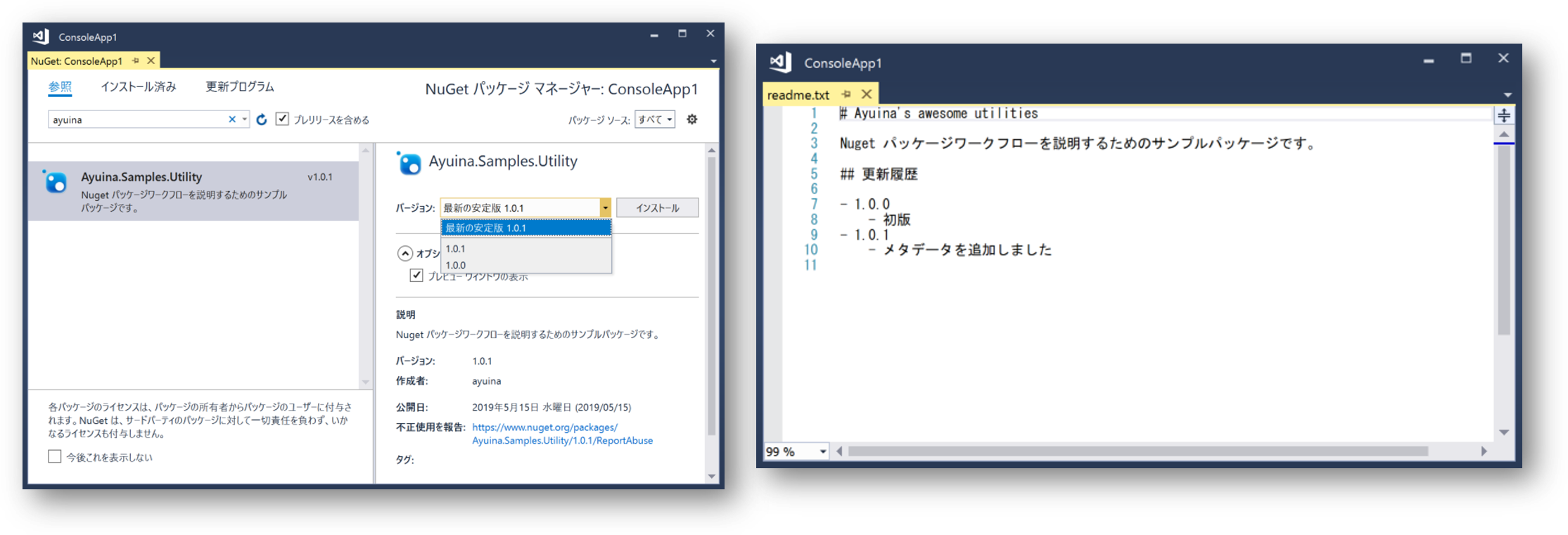Collapse the オプション expander
1568x535 pixels.
[x=405, y=253]
